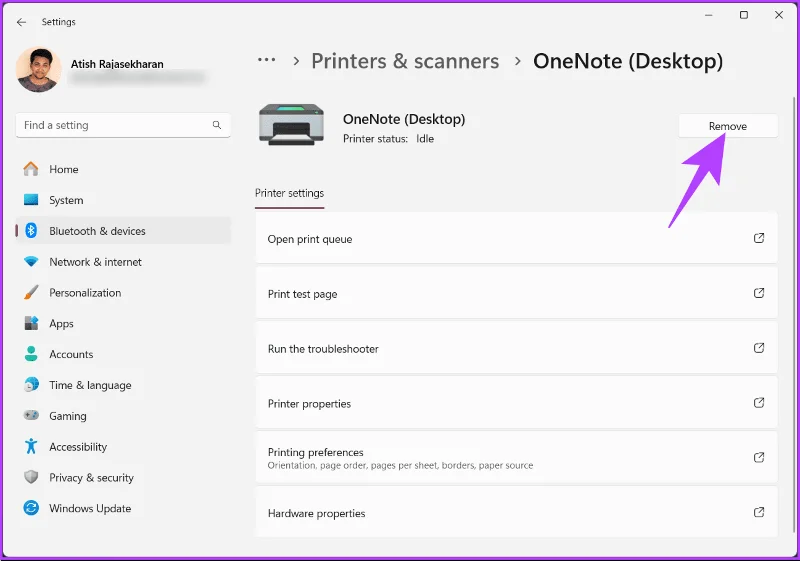
Task: Click the OneNote printer device icon
Action: click(291, 124)
